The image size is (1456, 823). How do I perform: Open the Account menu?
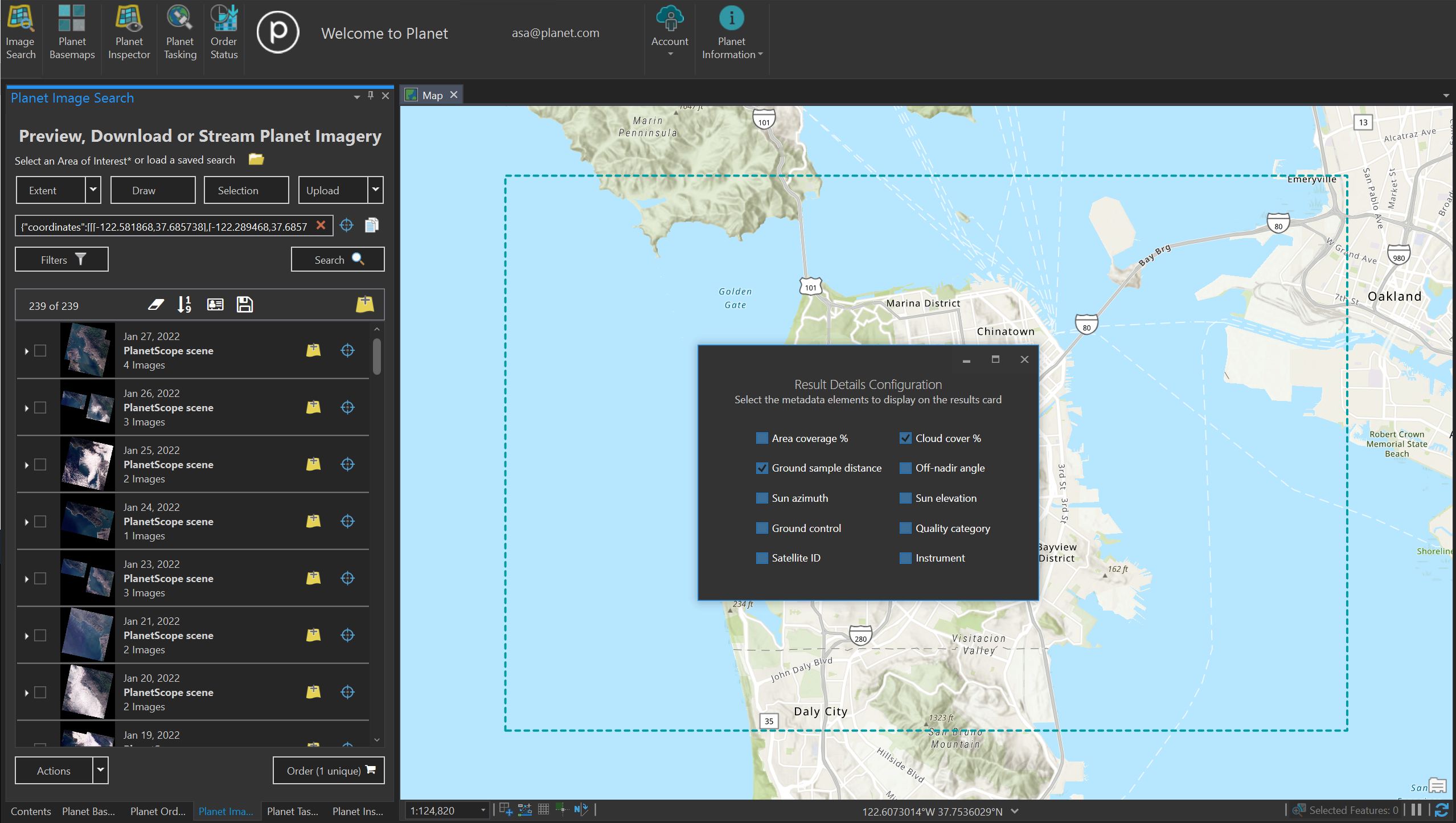pyautogui.click(x=670, y=32)
